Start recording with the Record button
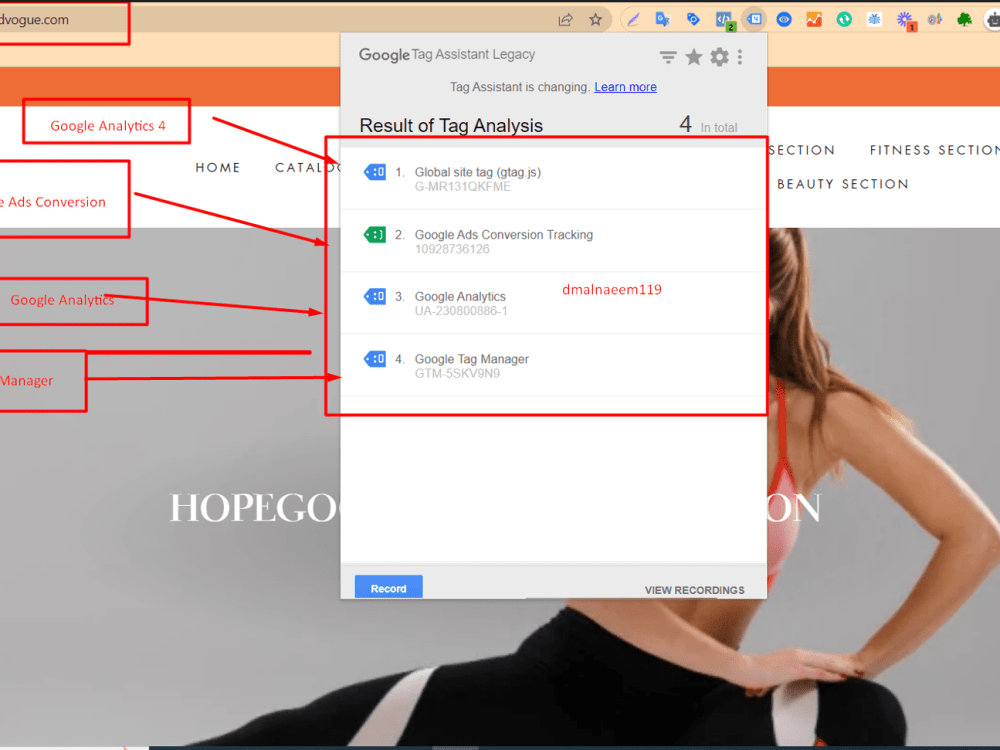The height and width of the screenshot is (750, 1000). coord(388,587)
